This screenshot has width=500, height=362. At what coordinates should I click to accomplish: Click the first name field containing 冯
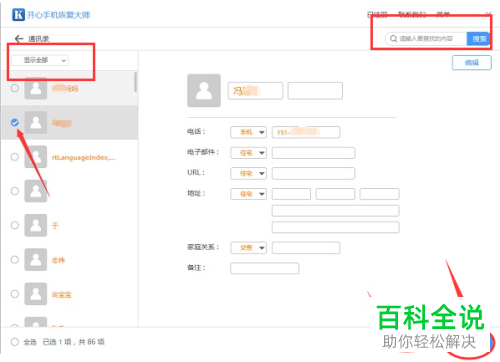pos(255,91)
